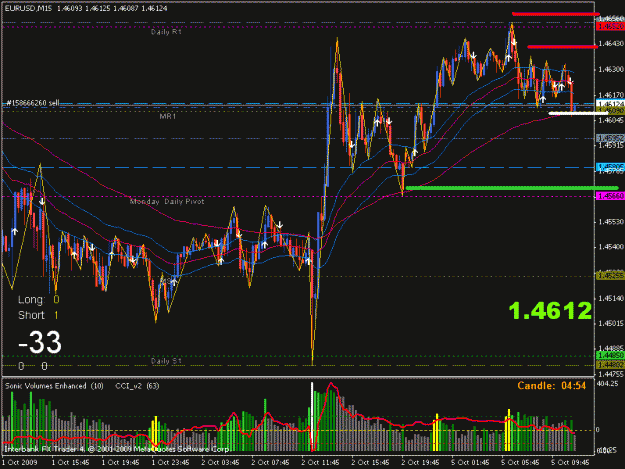Select the 'MR1' level label

point(167,116)
